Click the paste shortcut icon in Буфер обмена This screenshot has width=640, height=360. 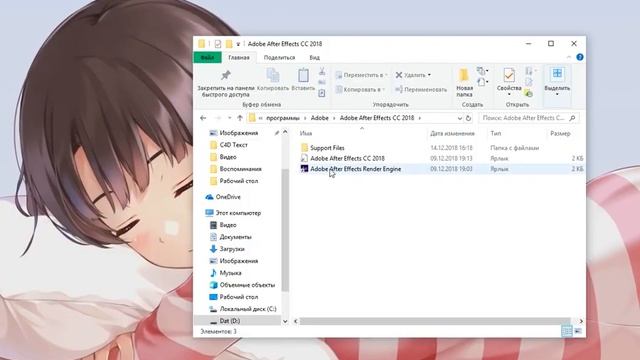tap(322, 93)
